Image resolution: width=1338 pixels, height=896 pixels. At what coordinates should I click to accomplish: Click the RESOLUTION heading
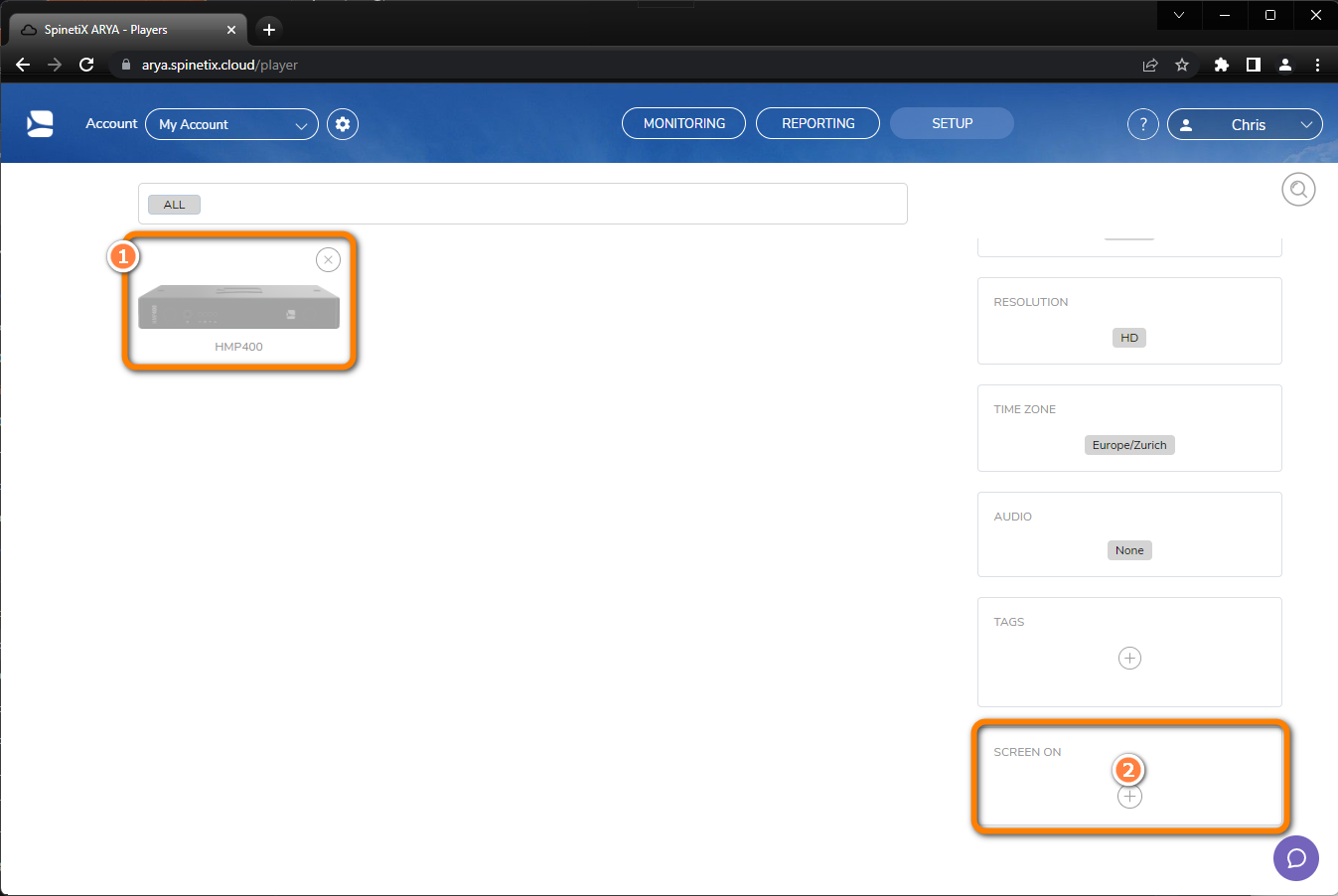point(1031,302)
